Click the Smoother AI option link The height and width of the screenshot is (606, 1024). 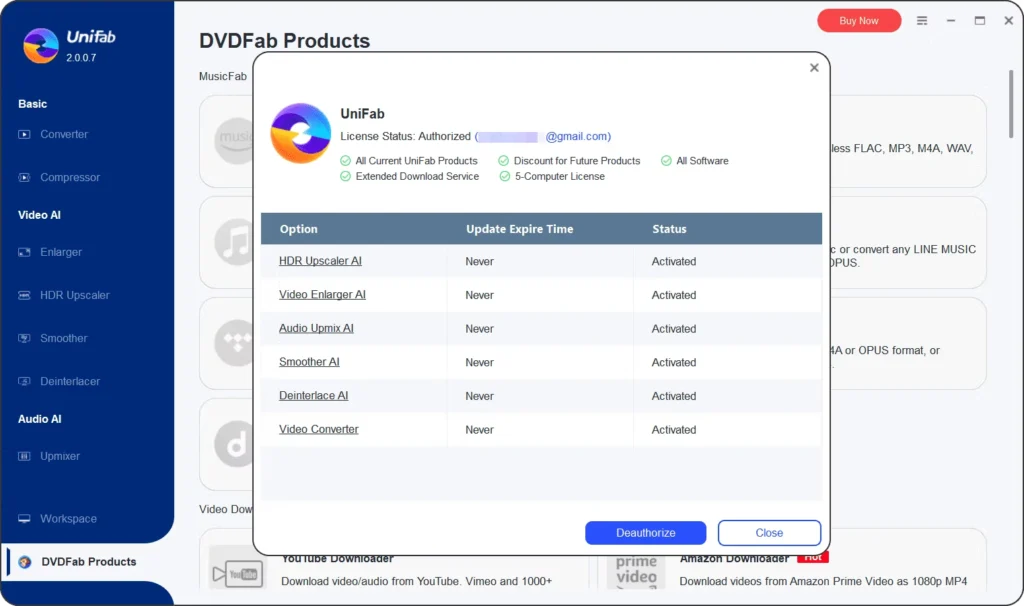tap(309, 362)
